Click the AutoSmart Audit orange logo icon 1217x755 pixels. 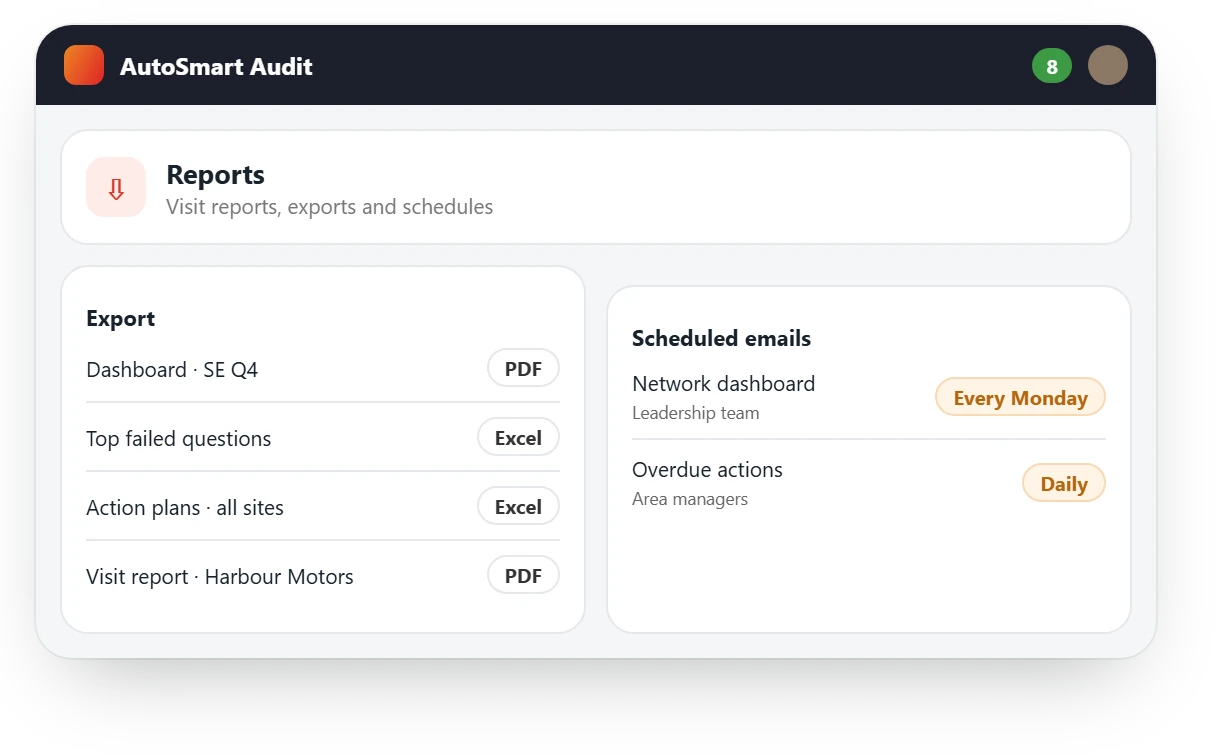click(84, 66)
